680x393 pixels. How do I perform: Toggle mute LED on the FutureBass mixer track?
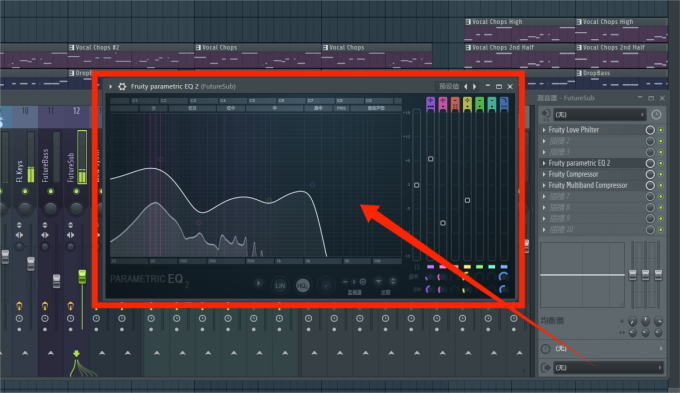tap(51, 191)
